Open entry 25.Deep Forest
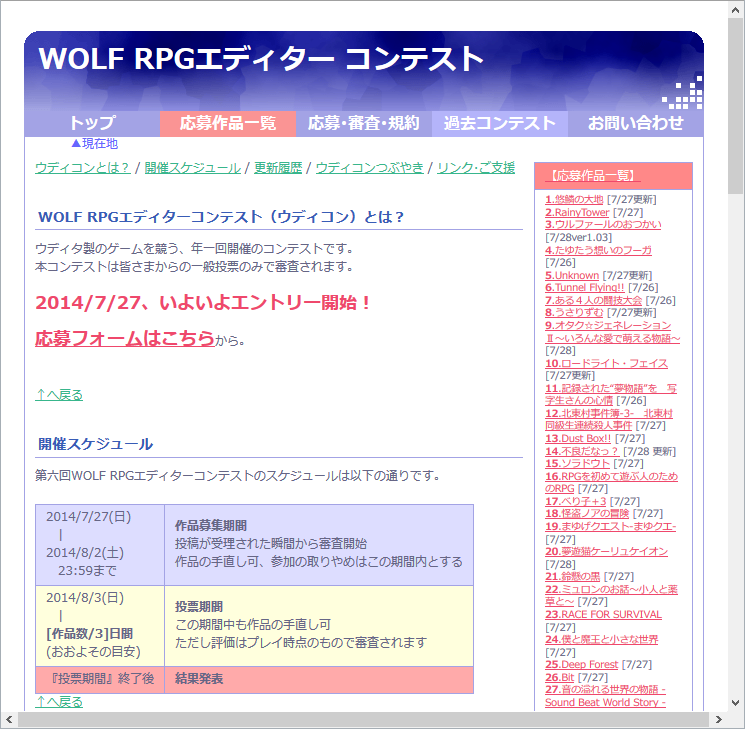This screenshot has width=745, height=729. point(582,664)
